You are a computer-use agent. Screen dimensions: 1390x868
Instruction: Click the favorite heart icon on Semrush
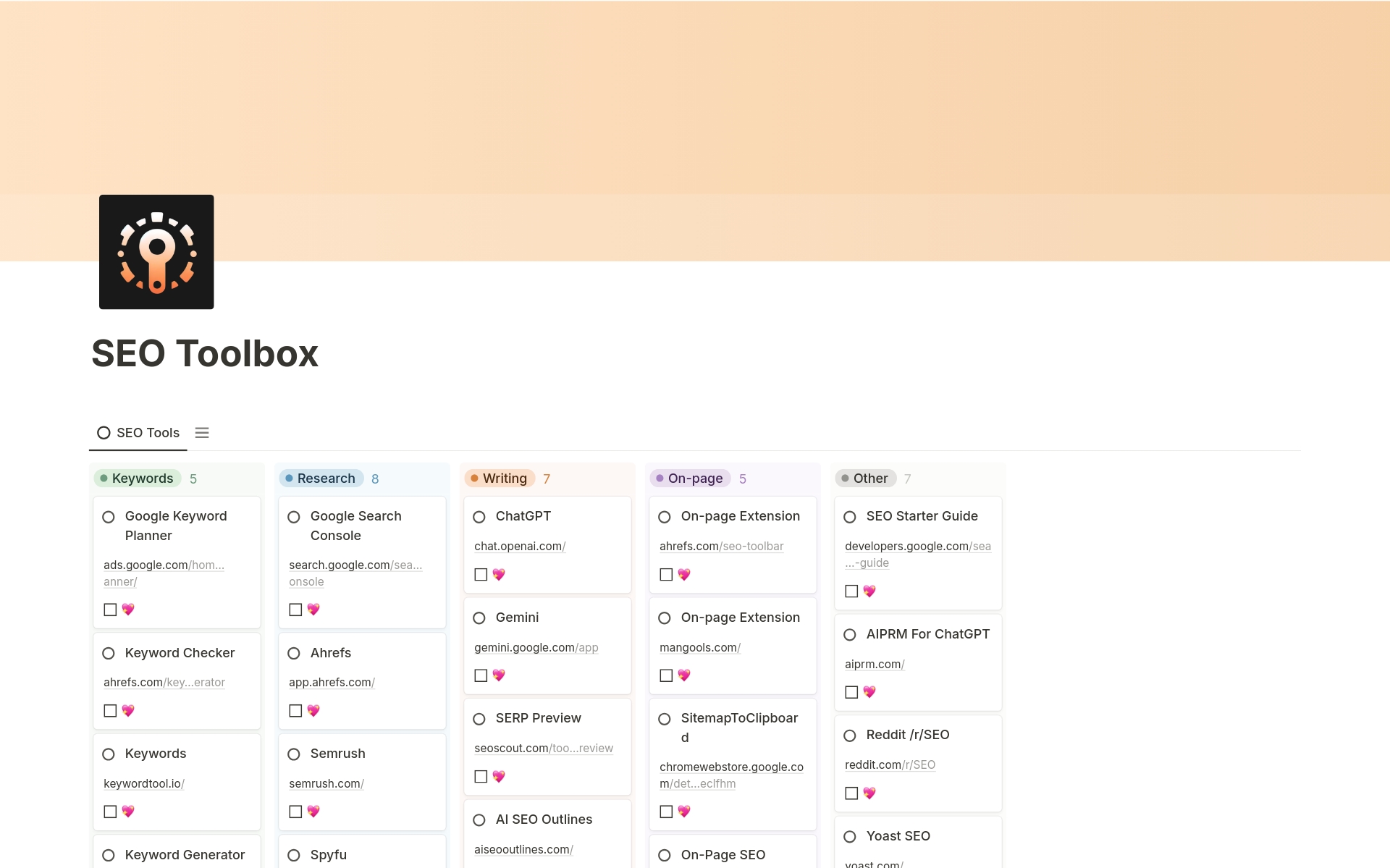pyautogui.click(x=313, y=811)
